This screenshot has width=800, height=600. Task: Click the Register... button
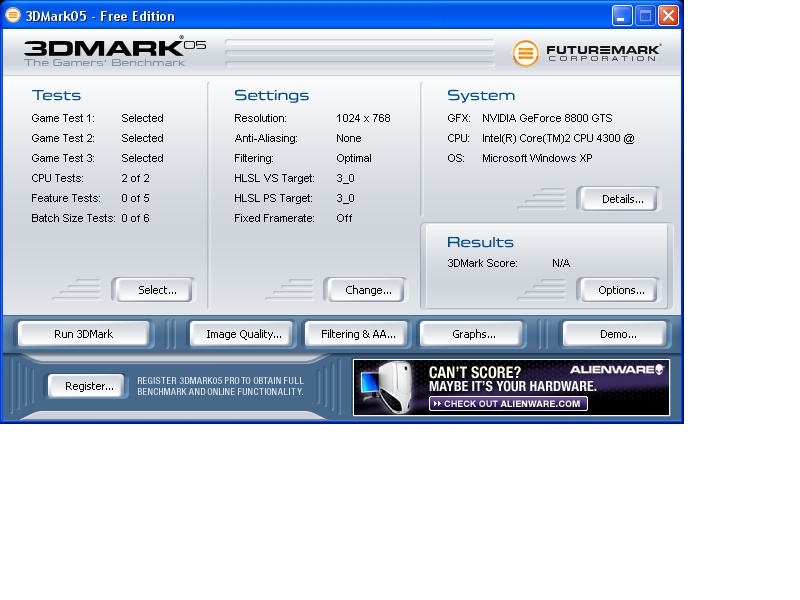88,386
